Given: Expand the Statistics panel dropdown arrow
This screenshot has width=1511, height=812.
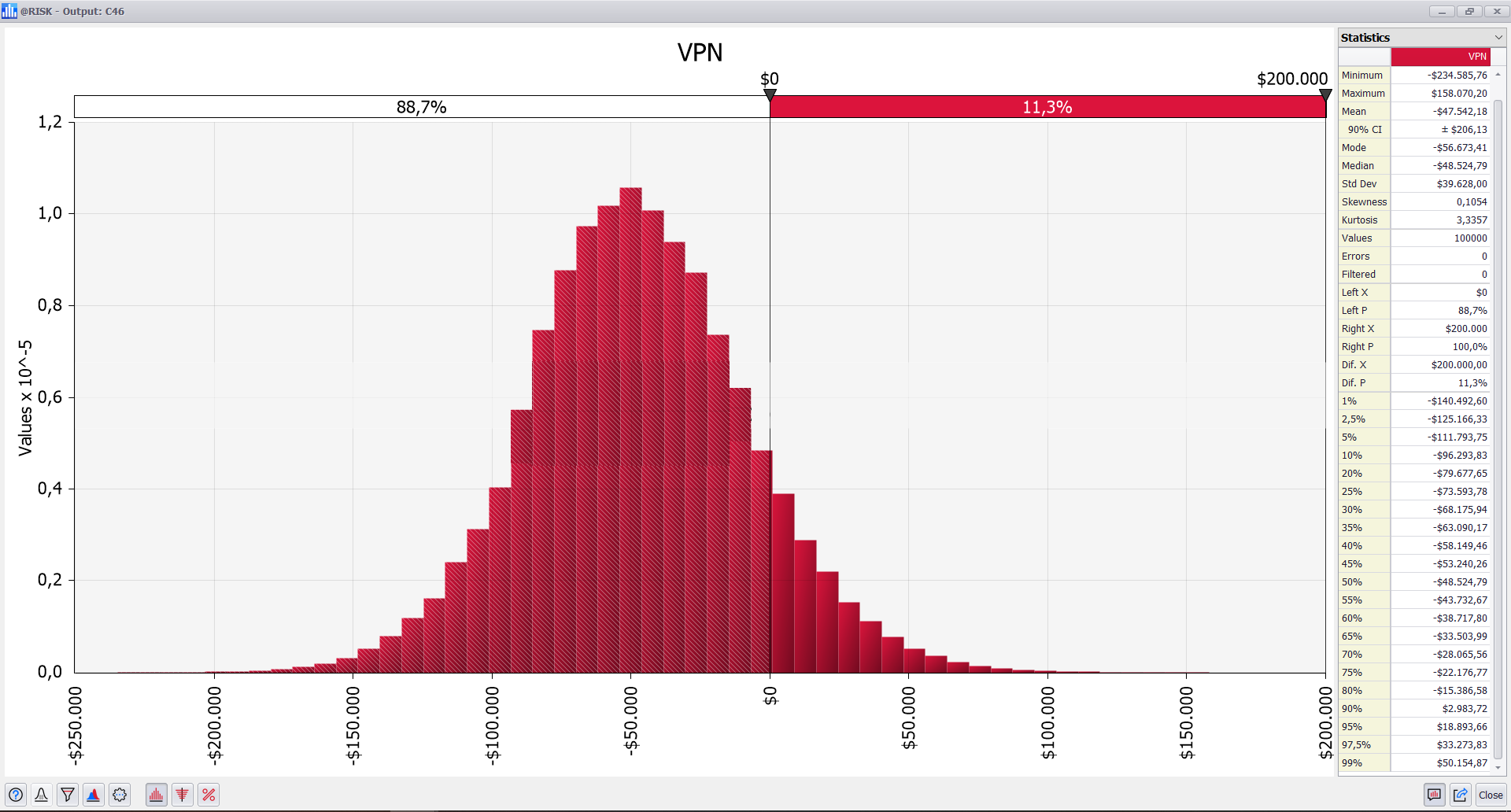Looking at the screenshot, I should [1498, 38].
